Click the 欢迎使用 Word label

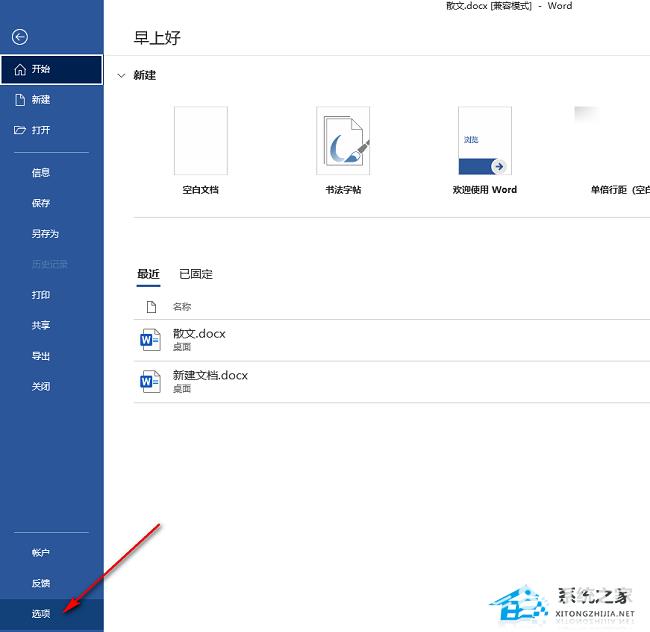[485, 190]
